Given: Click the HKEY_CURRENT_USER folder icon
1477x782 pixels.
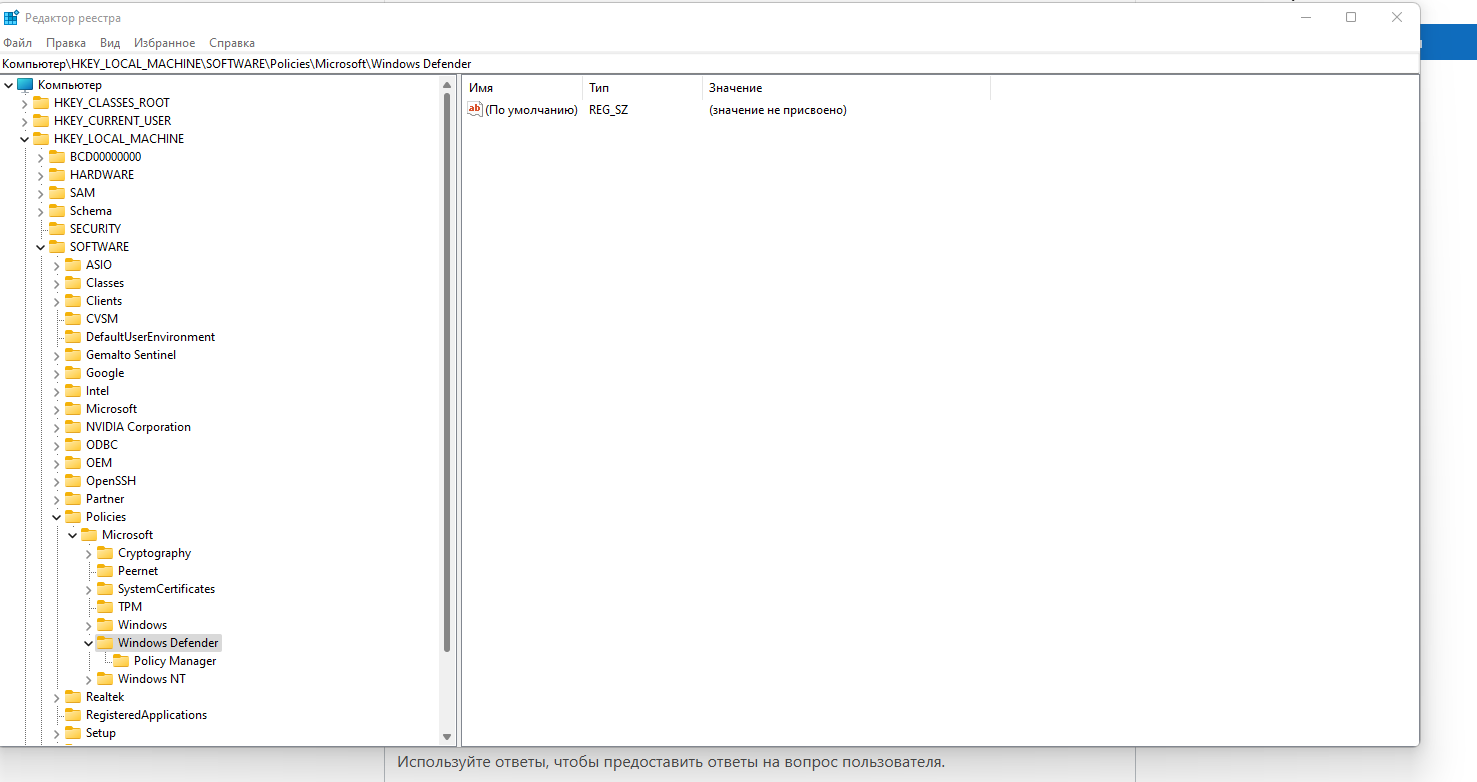Looking at the screenshot, I should (x=41, y=121).
